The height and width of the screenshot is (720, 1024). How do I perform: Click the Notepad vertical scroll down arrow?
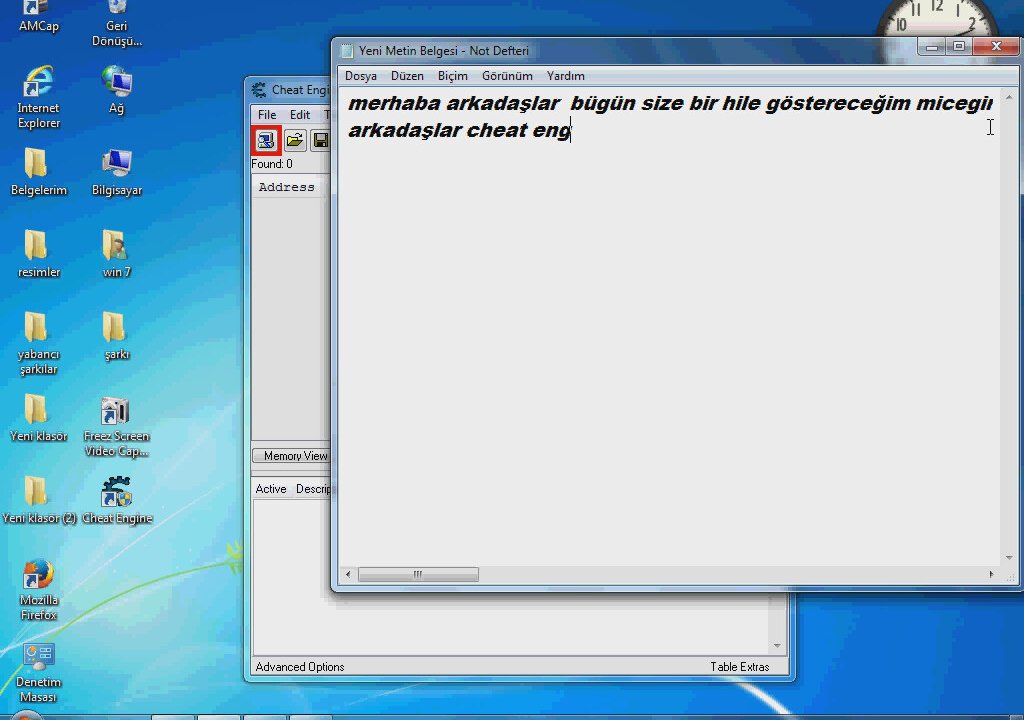click(x=1009, y=557)
